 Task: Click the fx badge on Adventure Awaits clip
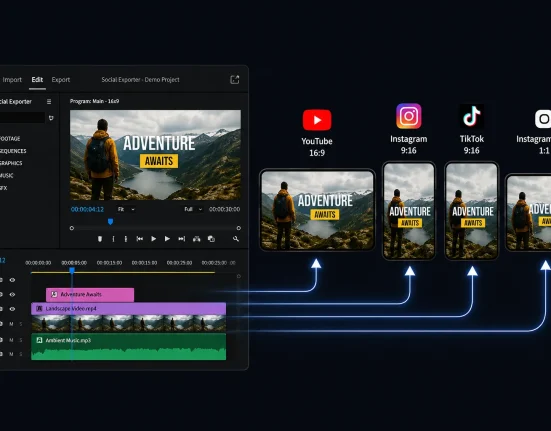click(x=54, y=294)
